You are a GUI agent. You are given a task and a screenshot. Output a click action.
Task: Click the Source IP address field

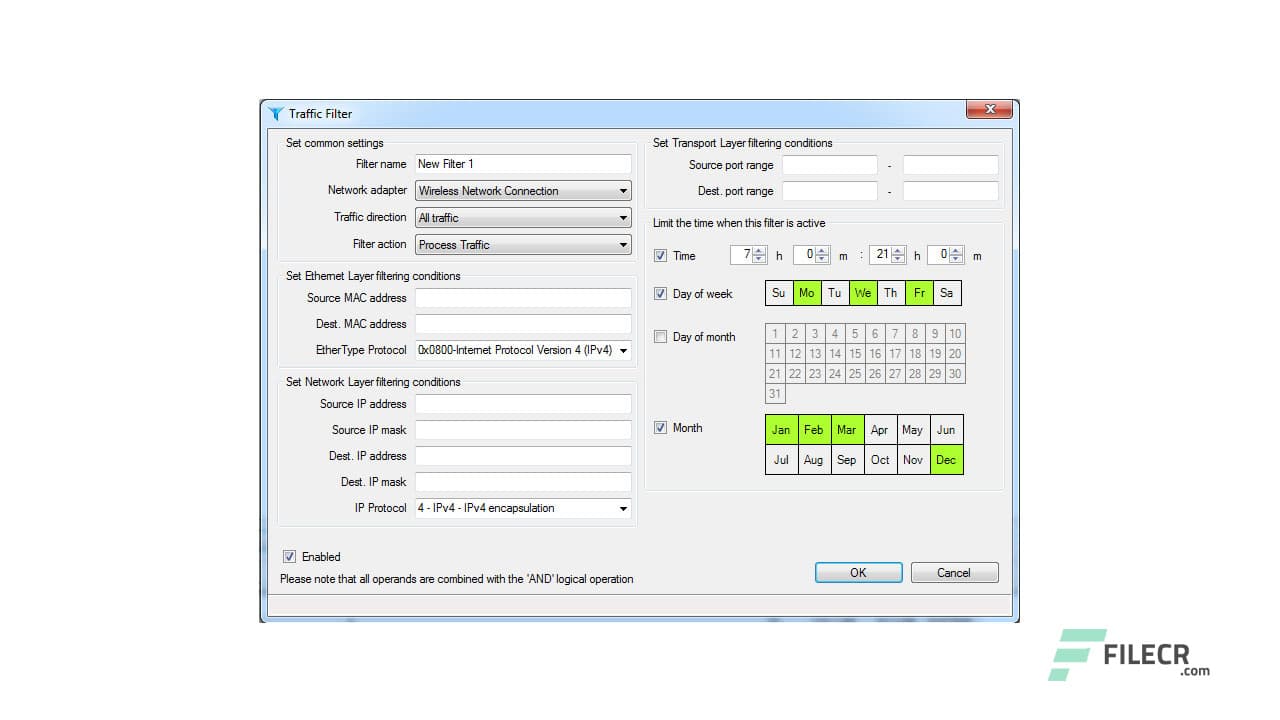coord(522,403)
